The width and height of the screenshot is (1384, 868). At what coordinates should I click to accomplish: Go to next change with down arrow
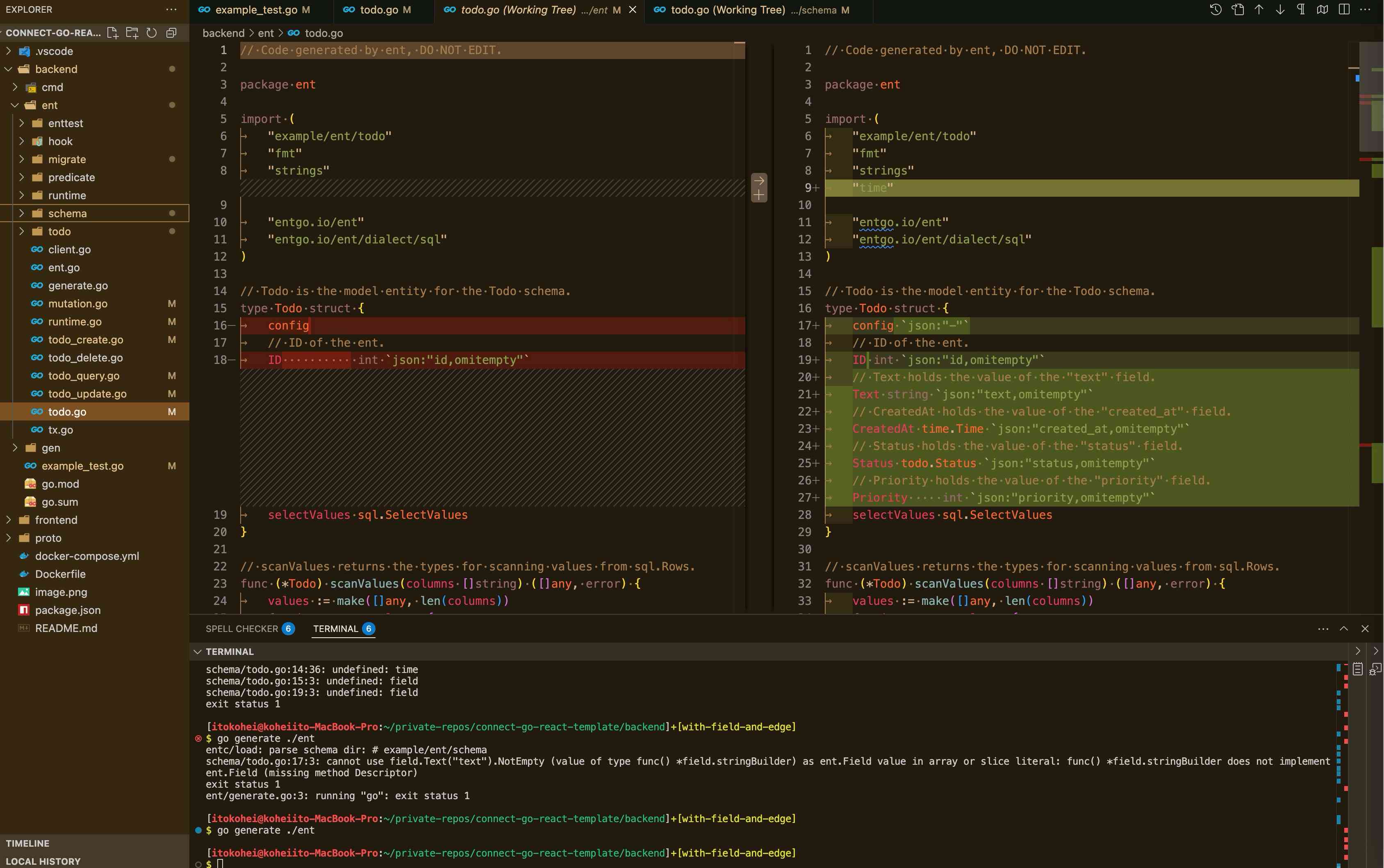click(1280, 10)
